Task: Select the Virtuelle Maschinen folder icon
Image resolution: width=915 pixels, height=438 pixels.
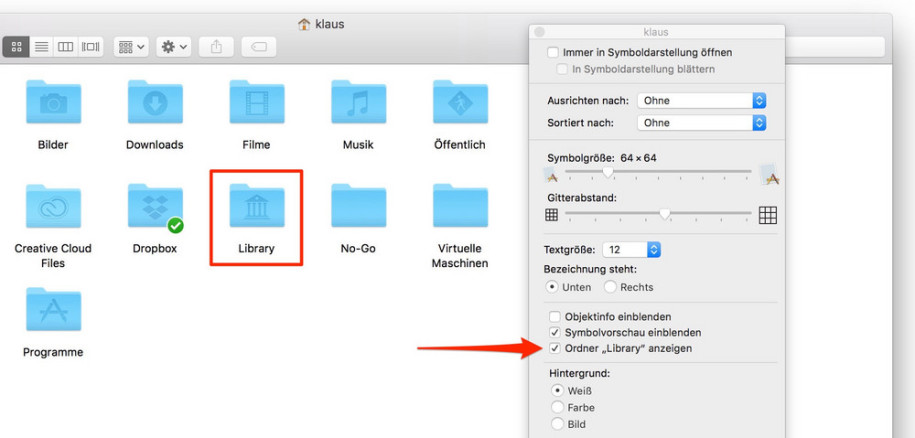Action: pyautogui.click(x=460, y=206)
